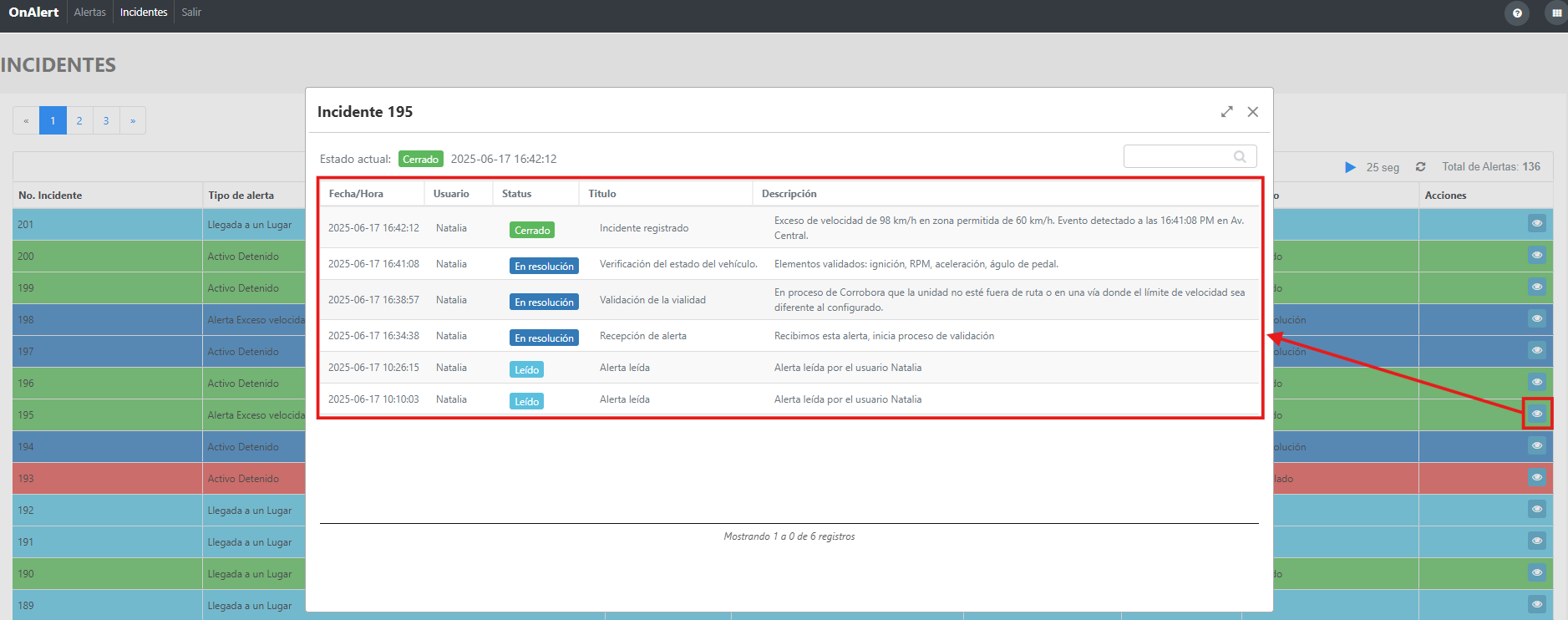The image size is (1568, 620).
Task: Open eye icon for incident 191
Action: point(1537,541)
